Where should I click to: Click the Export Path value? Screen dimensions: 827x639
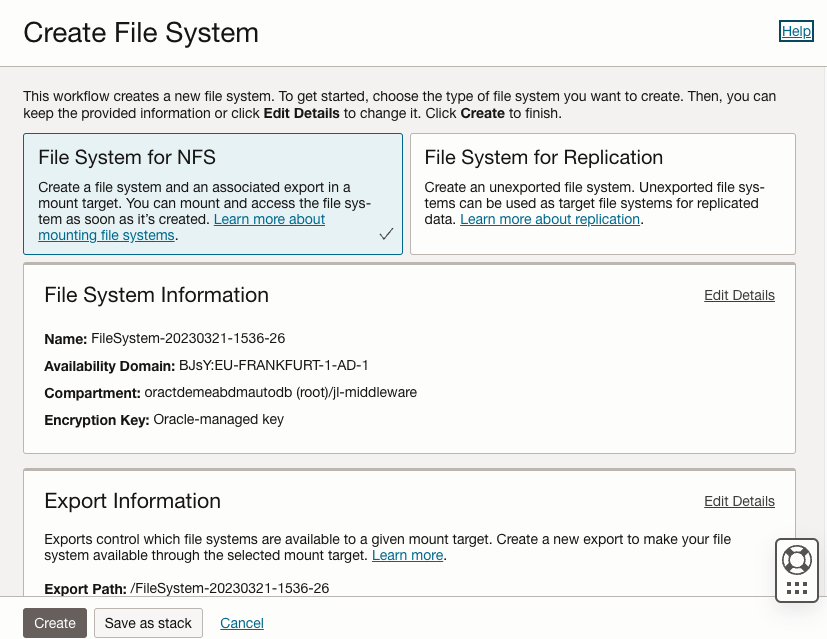pos(229,588)
